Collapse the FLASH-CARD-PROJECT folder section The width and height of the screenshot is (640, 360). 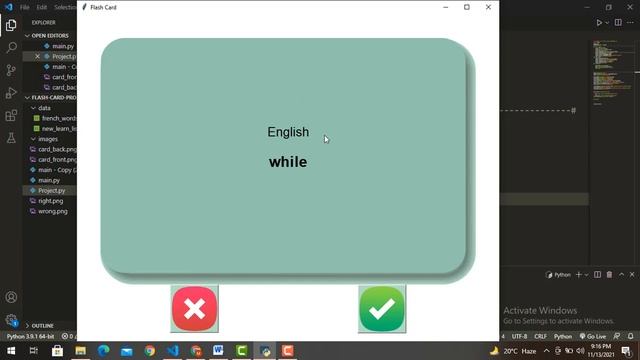(x=50, y=98)
